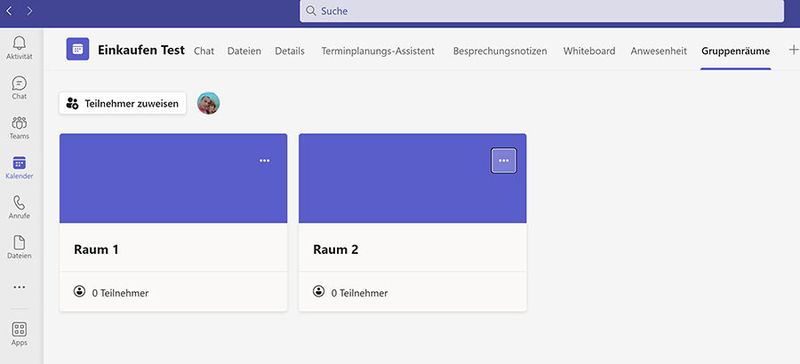Click 0 Teilnehmer under Raum 2
Image resolution: width=800 pixels, height=364 pixels.
pos(360,293)
